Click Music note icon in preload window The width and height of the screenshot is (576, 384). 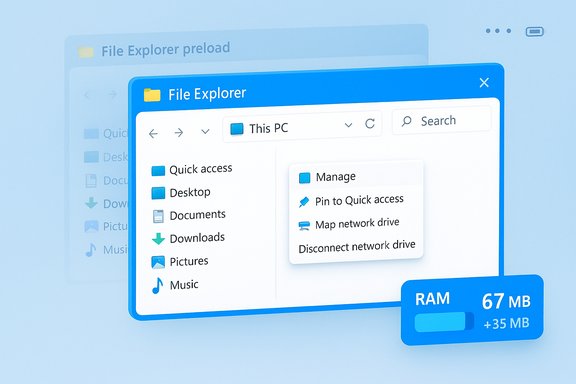coord(91,250)
